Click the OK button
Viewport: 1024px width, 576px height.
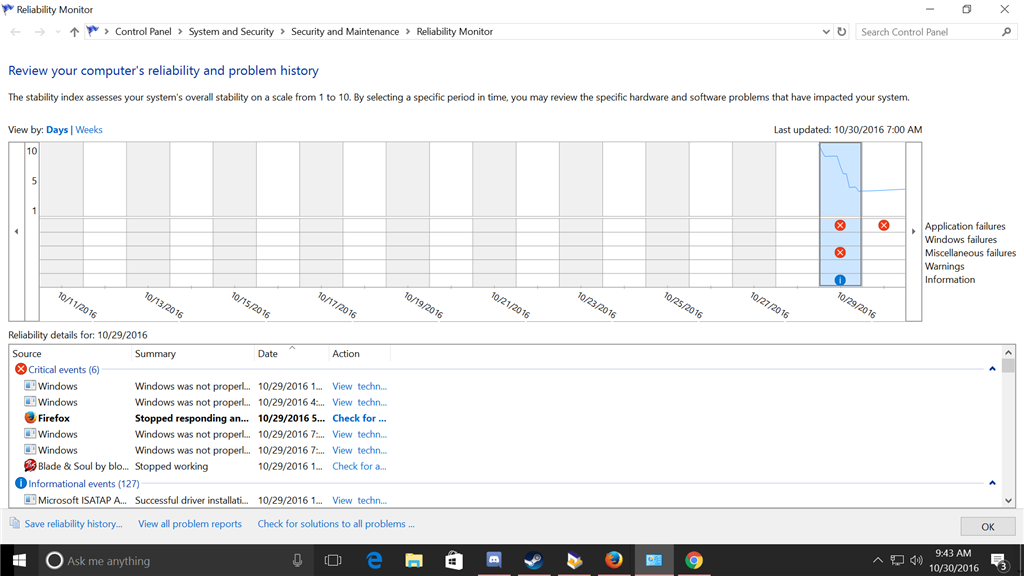987,526
